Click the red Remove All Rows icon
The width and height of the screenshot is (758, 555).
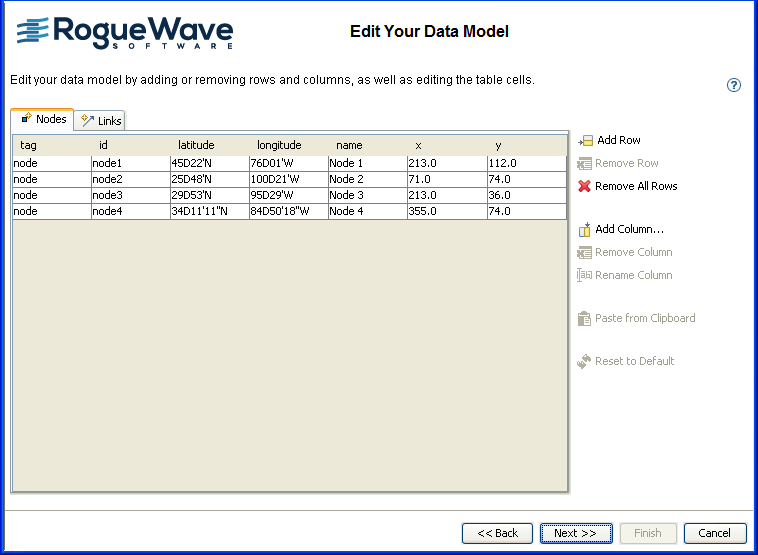(x=585, y=187)
